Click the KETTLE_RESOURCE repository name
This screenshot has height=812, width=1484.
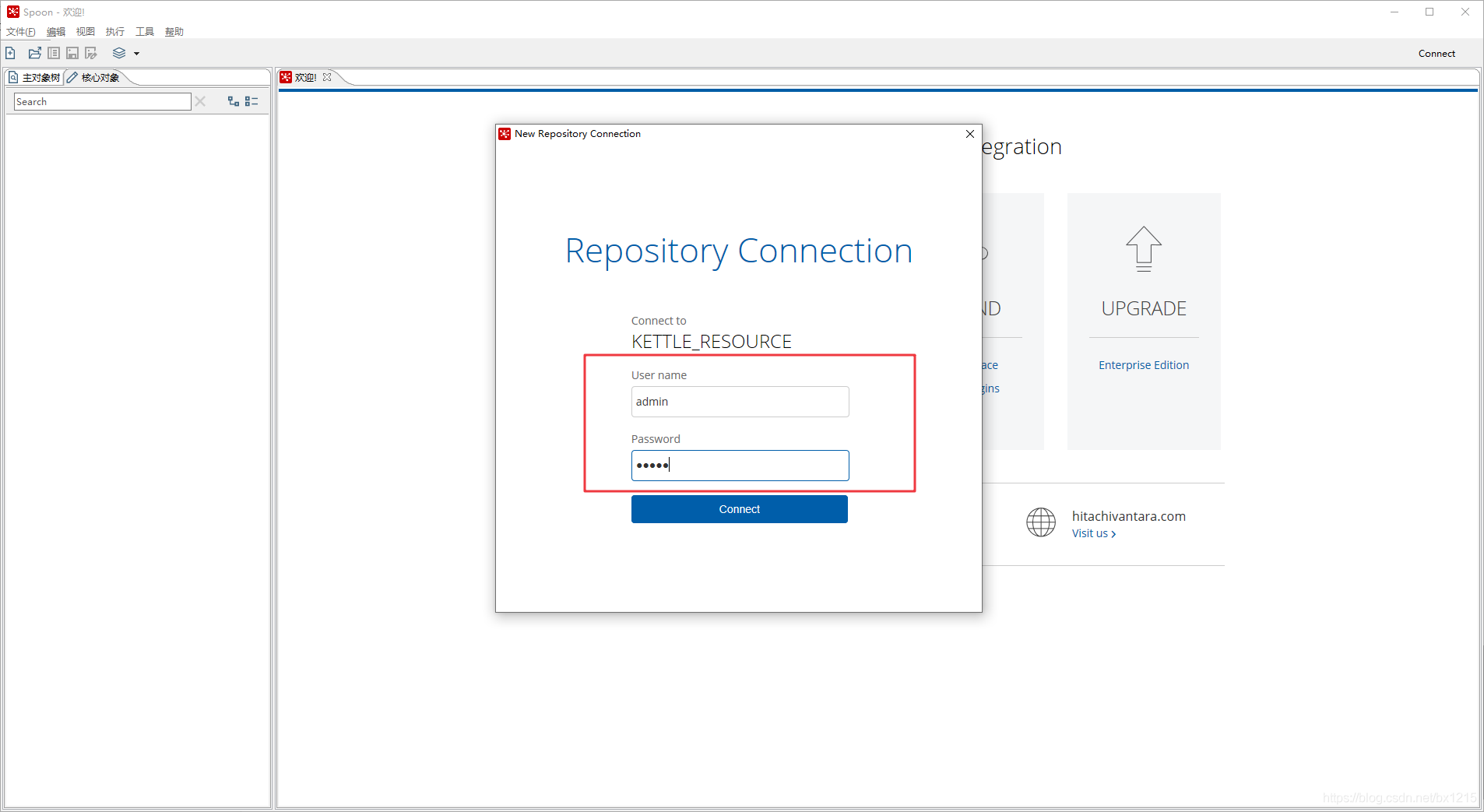pyautogui.click(x=712, y=342)
